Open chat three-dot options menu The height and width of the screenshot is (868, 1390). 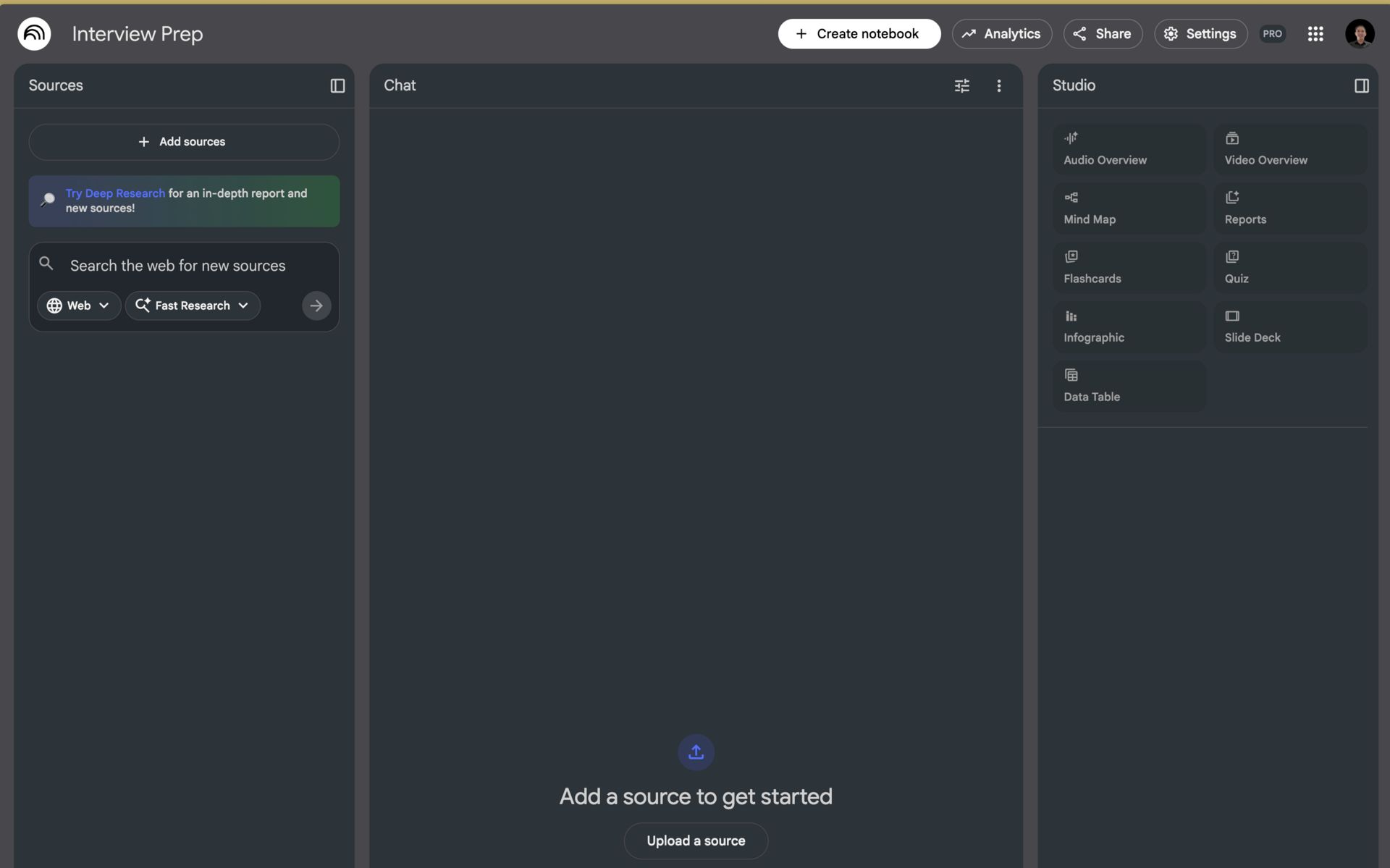click(x=999, y=85)
